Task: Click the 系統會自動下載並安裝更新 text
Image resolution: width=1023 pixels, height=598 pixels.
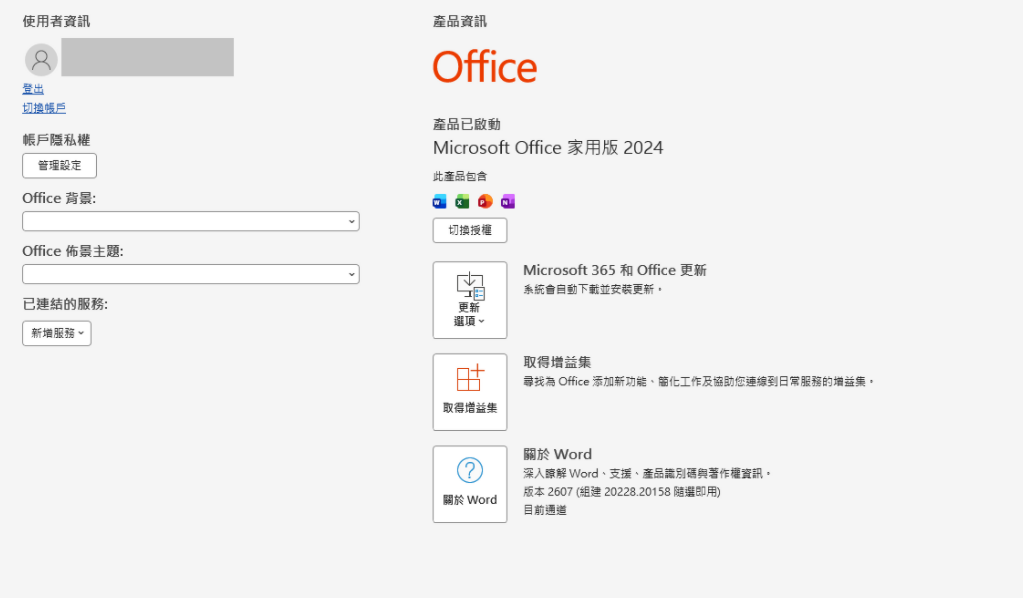Action: (593, 289)
